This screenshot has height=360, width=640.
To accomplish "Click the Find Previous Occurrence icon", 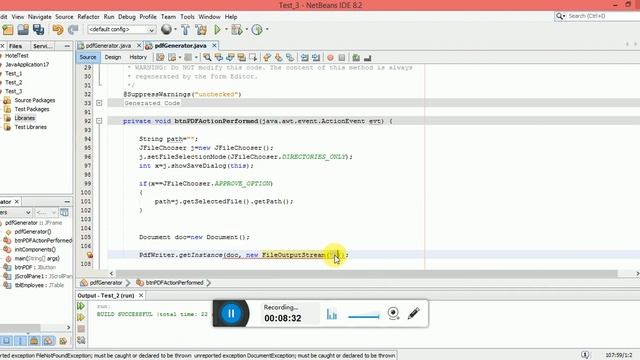I will 219,58.
